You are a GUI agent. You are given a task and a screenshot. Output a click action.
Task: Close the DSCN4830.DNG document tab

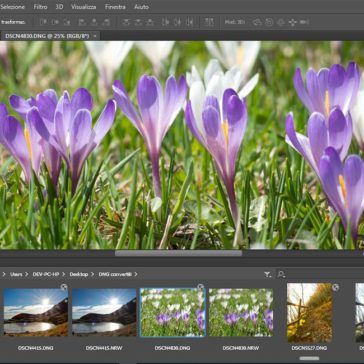click(95, 36)
